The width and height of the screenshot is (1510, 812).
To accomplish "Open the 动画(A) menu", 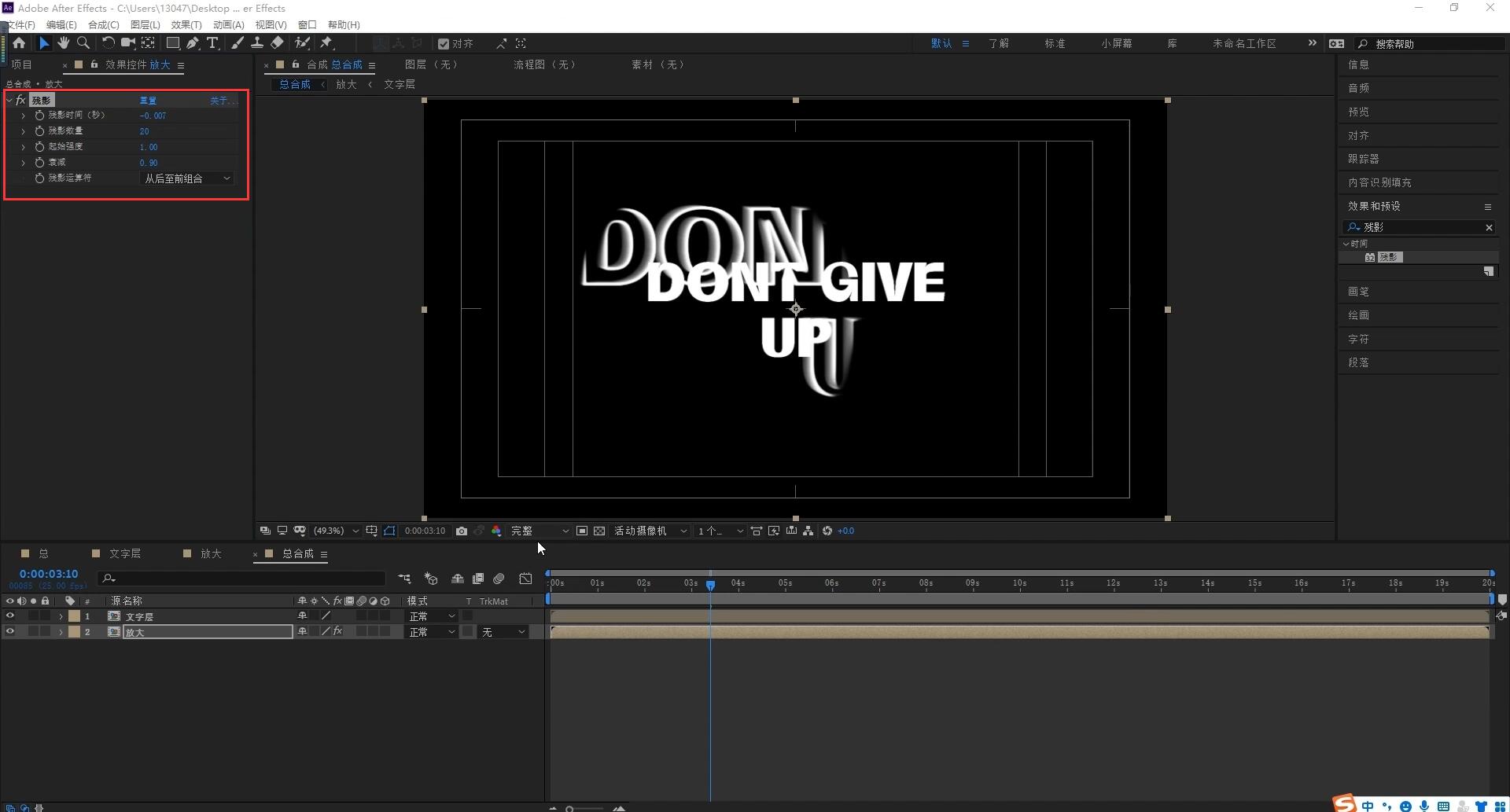I will click(x=229, y=25).
